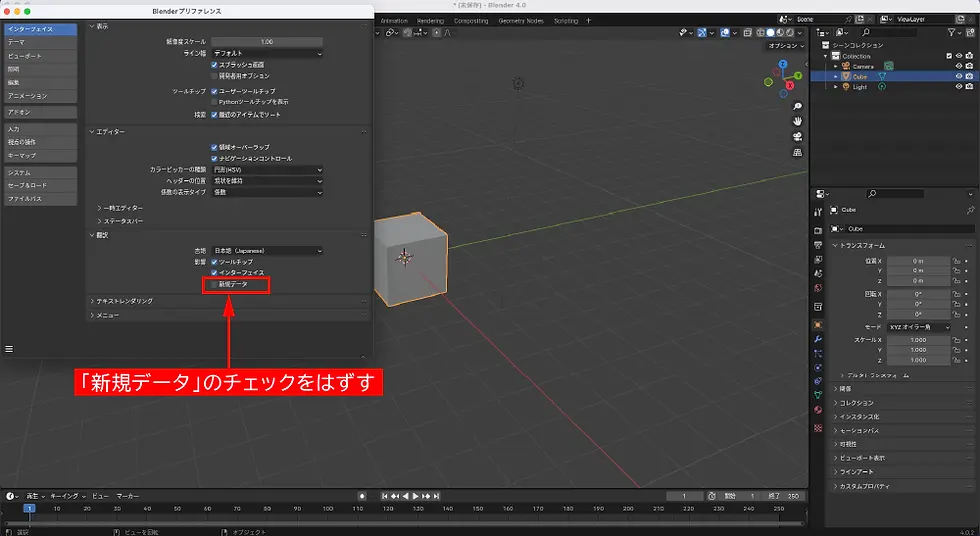This screenshot has width=980, height=536.
Task: Enable Pythonツールチップを表示 checkbox
Action: (214, 102)
